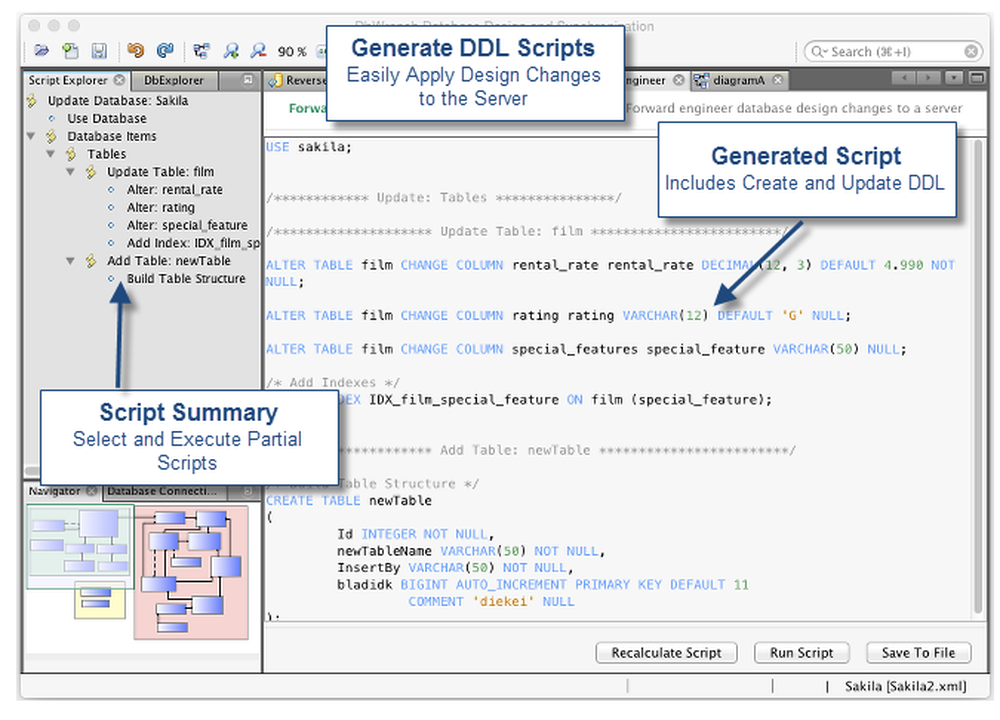1000x720 pixels.
Task: Close the diagramA tab
Action: point(777,80)
